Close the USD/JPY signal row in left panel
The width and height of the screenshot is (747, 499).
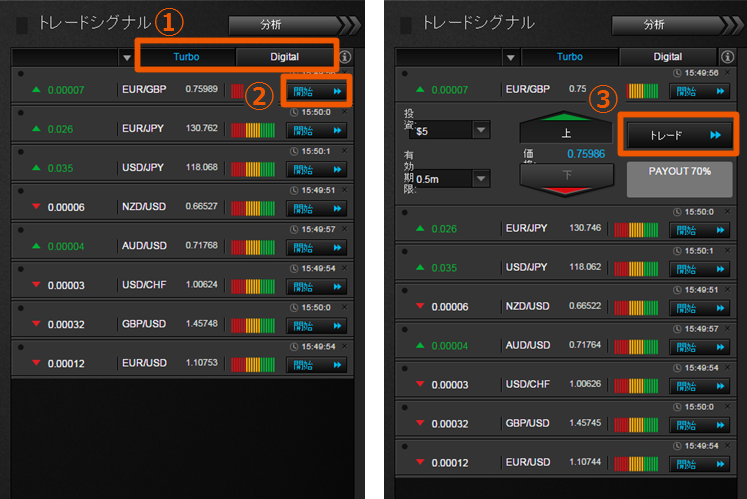click(x=344, y=151)
